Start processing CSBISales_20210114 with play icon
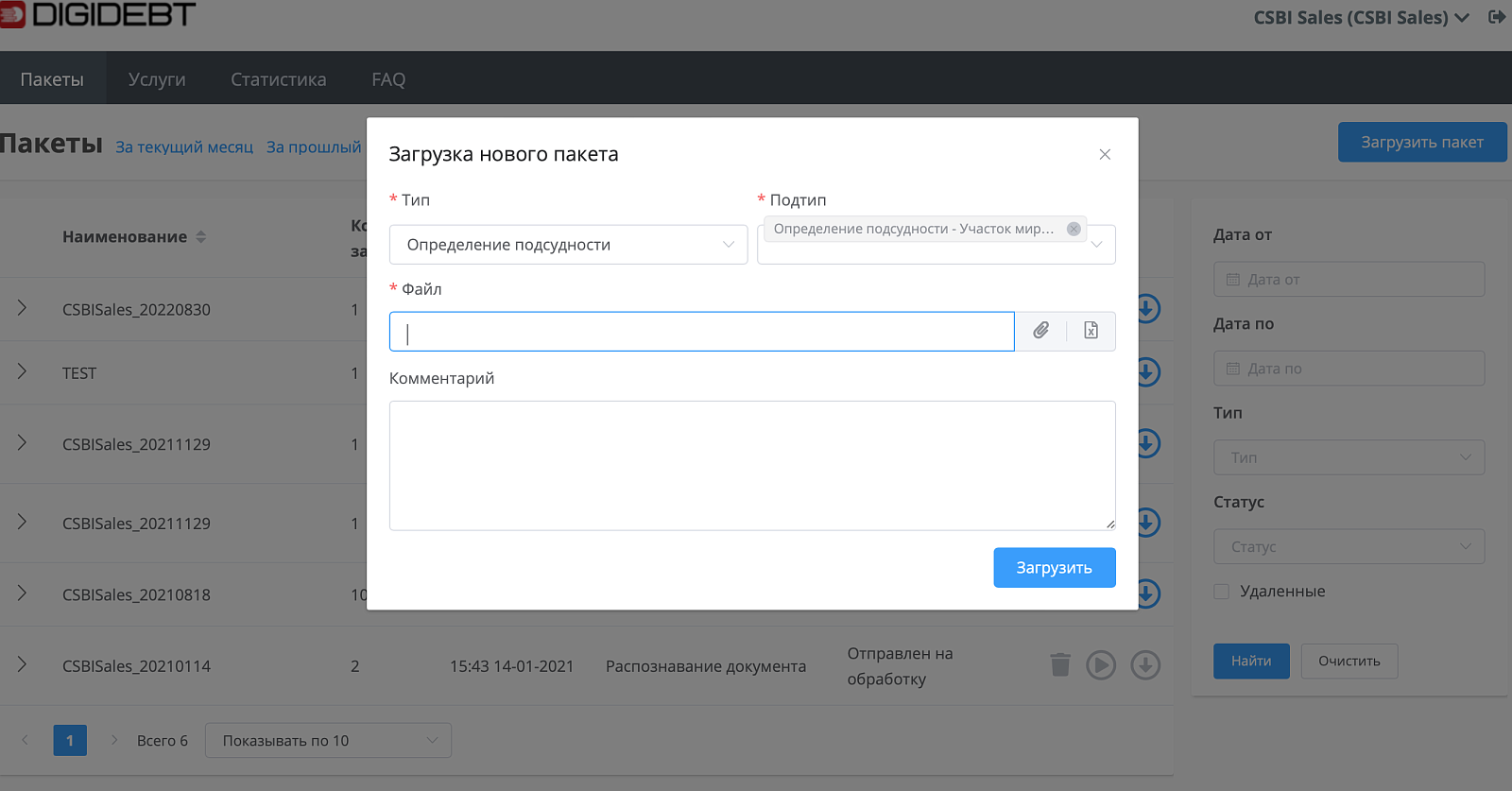 coord(1101,665)
